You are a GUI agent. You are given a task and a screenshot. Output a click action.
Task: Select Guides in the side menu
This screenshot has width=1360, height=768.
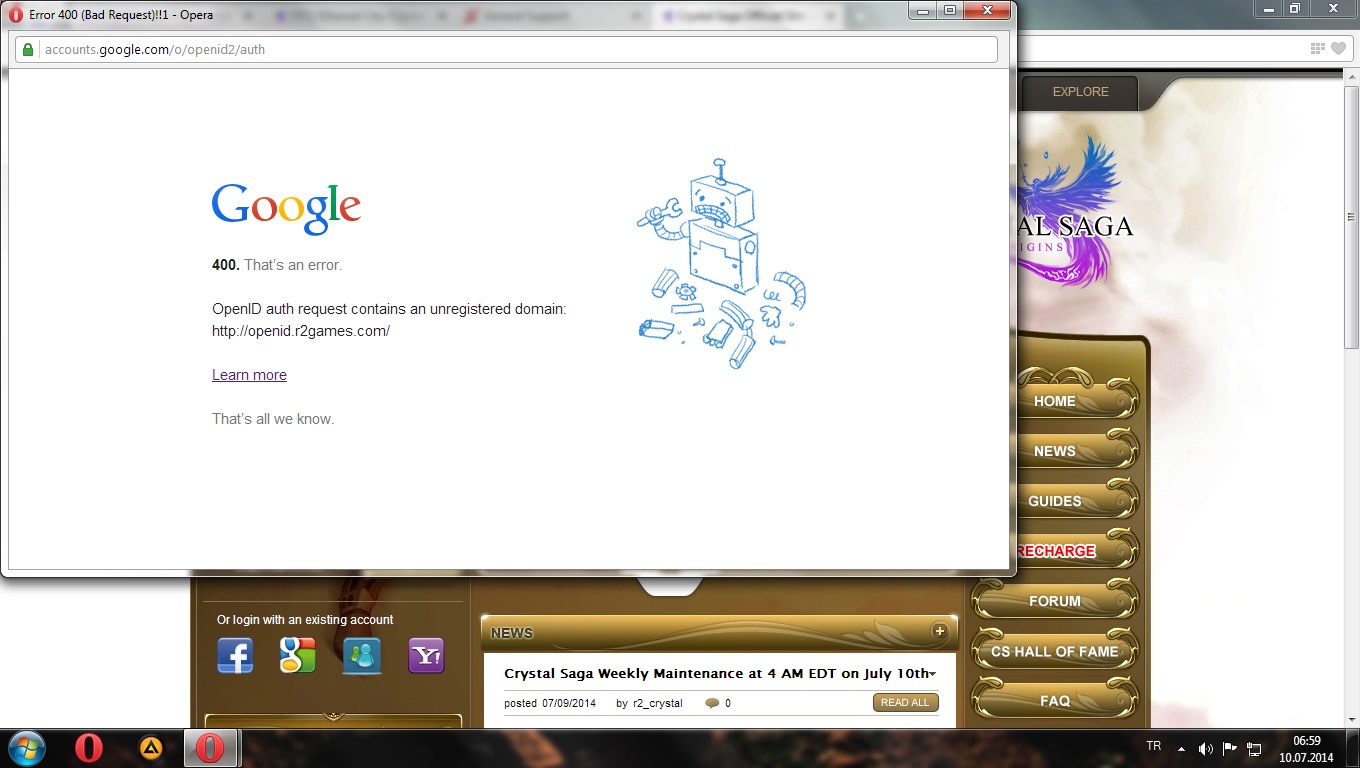(x=1054, y=501)
